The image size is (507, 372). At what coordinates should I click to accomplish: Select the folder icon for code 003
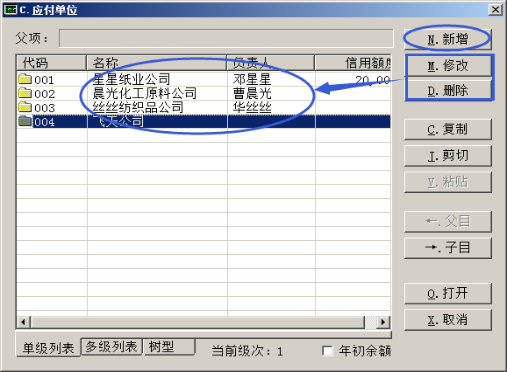25,107
